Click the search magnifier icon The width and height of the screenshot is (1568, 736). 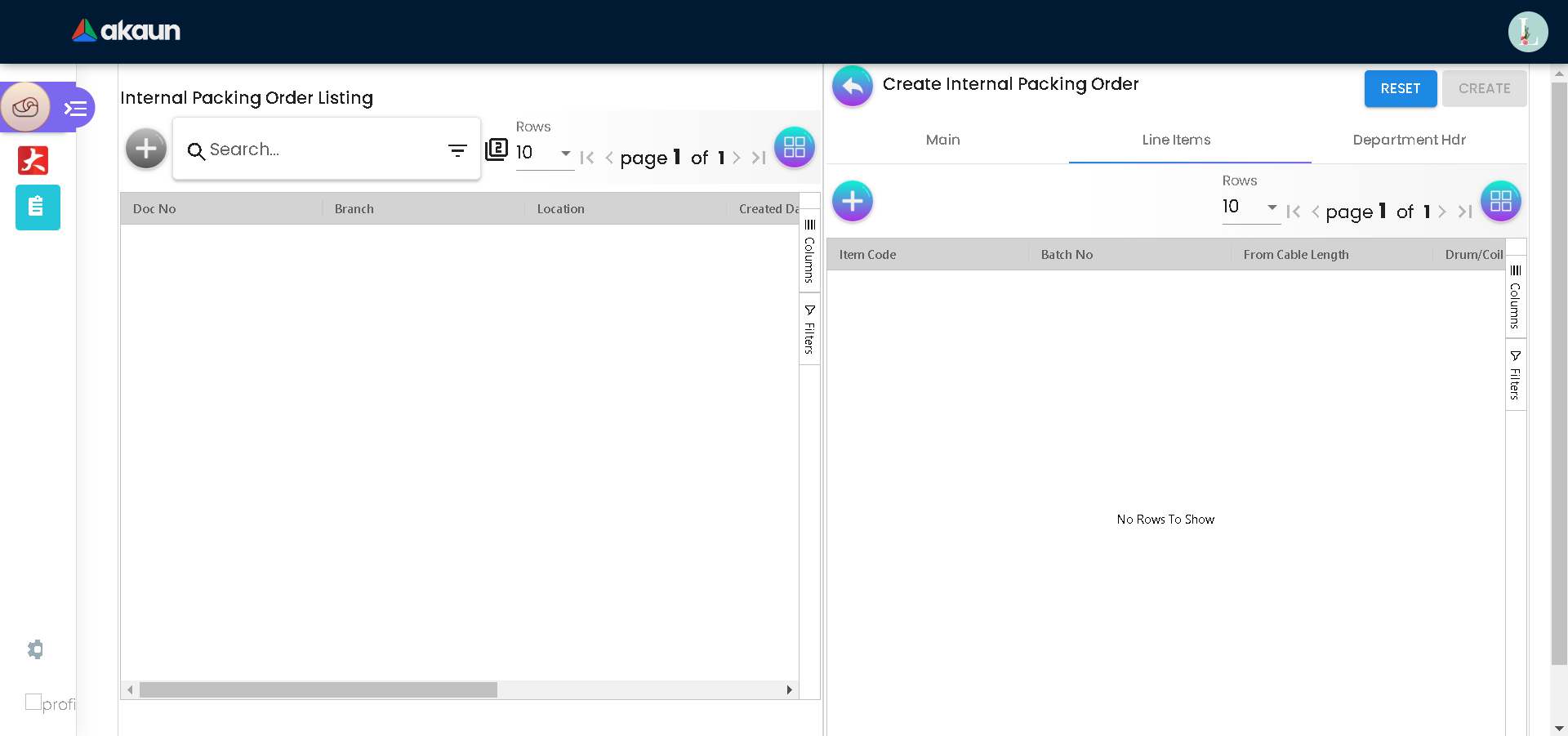tap(196, 151)
